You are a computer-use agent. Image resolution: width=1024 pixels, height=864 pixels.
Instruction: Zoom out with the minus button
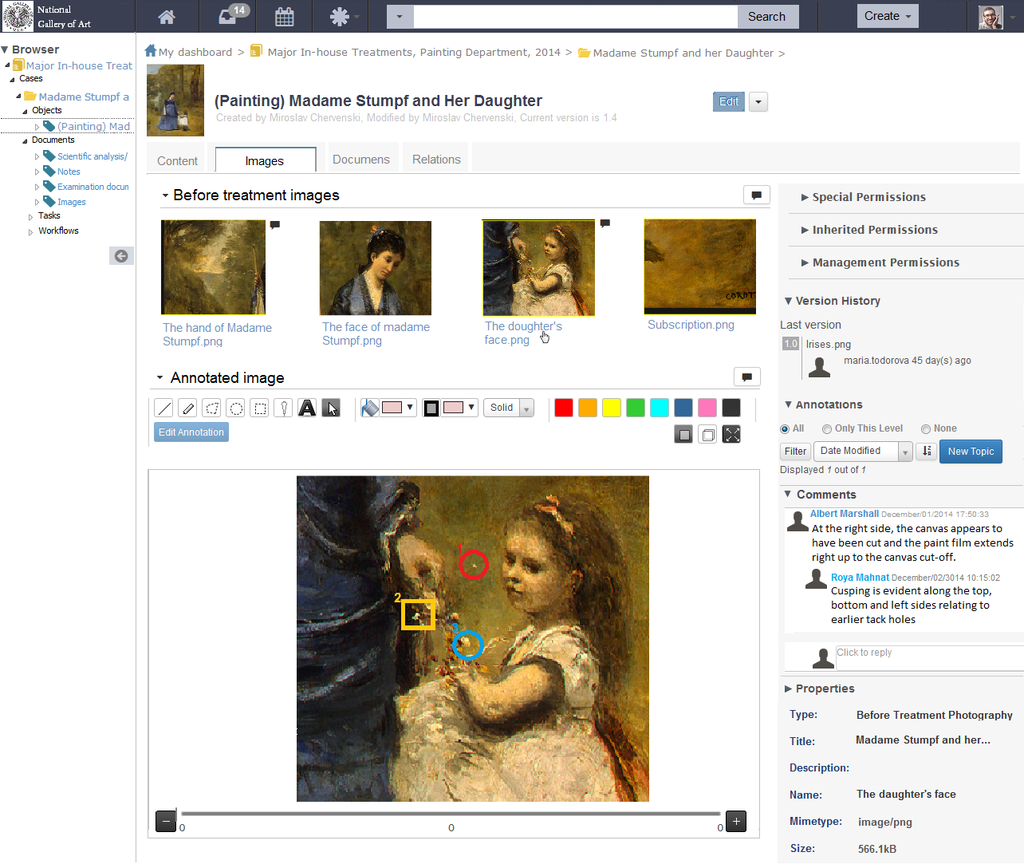click(166, 821)
